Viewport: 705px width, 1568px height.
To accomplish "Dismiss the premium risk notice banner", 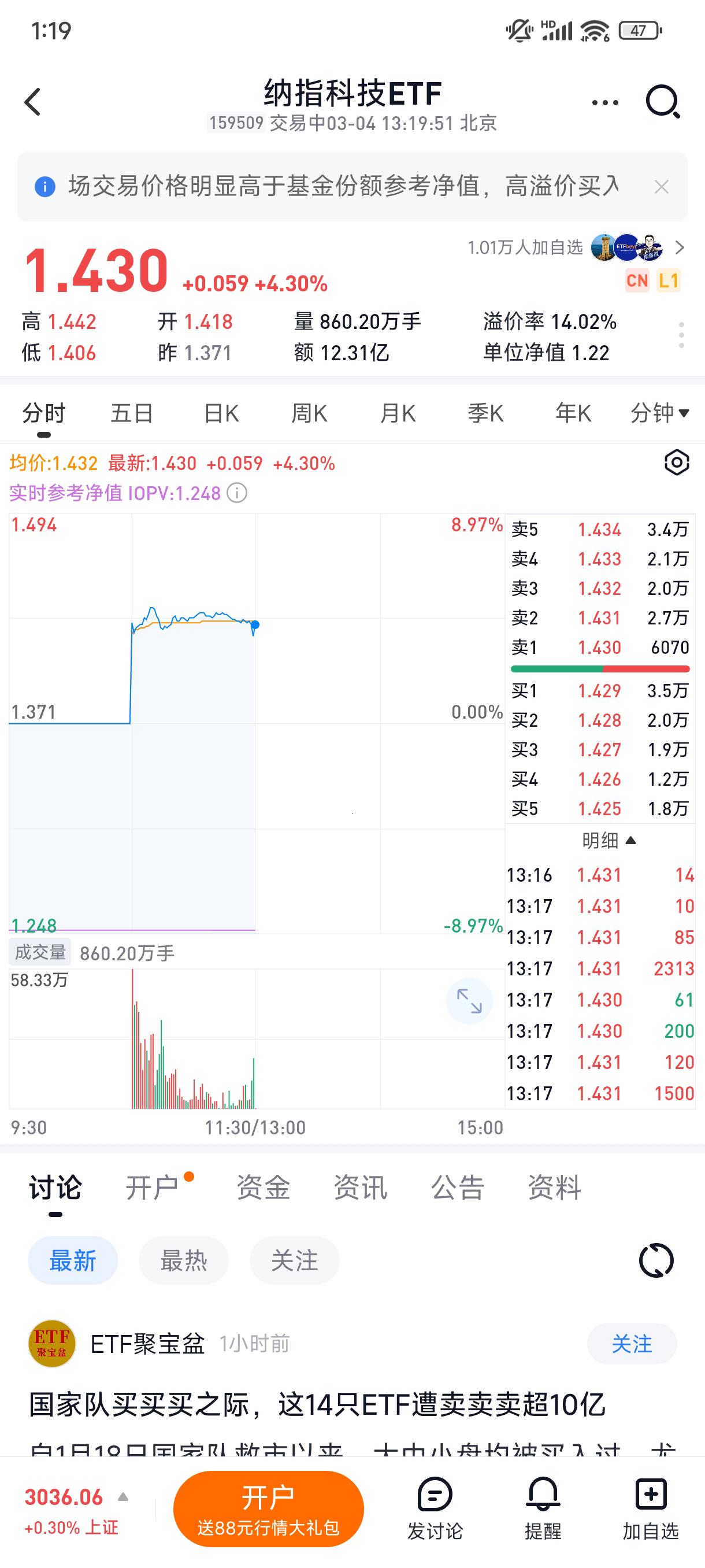I will tap(661, 187).
